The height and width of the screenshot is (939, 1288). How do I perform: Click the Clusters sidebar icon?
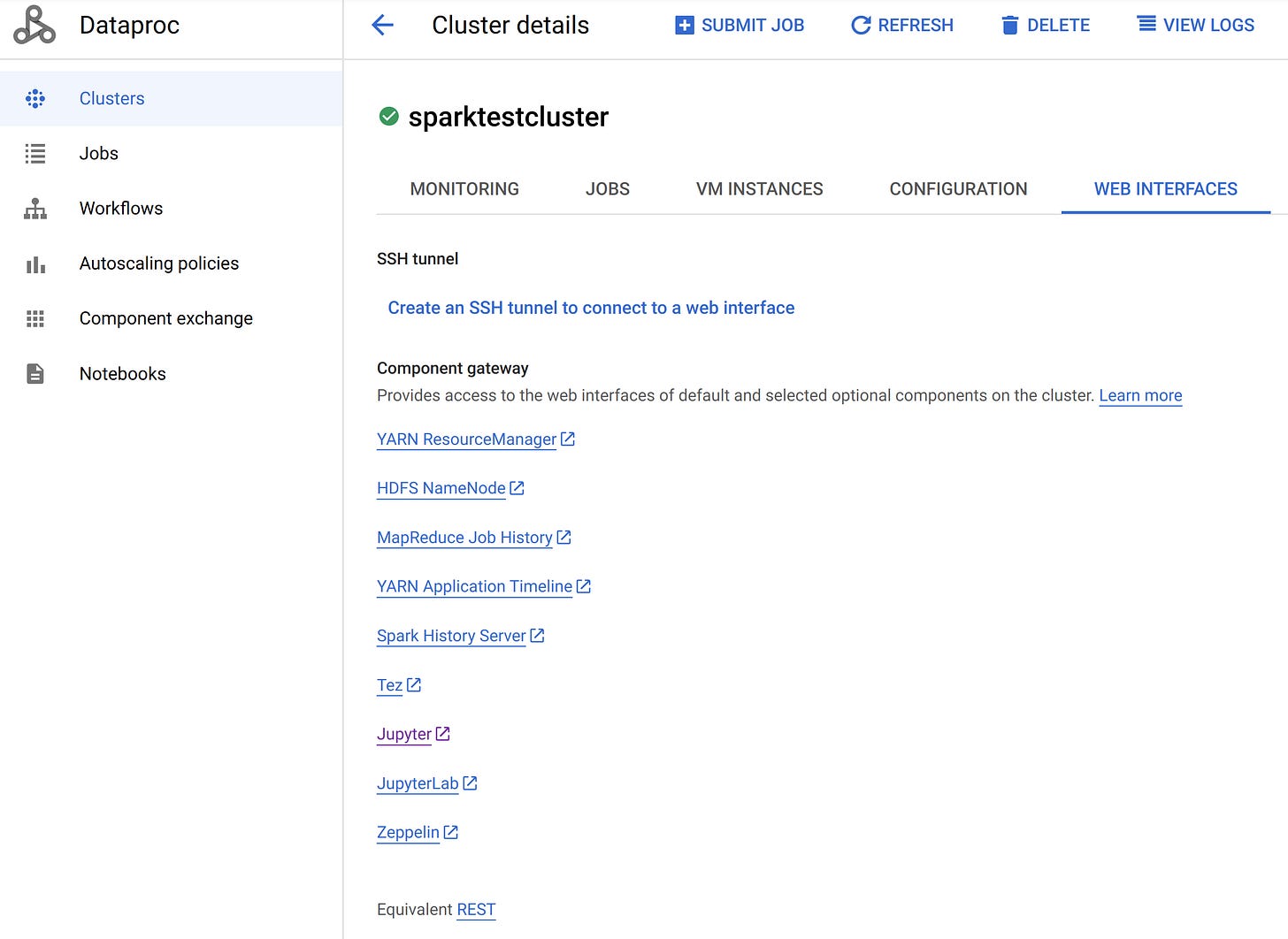(35, 98)
